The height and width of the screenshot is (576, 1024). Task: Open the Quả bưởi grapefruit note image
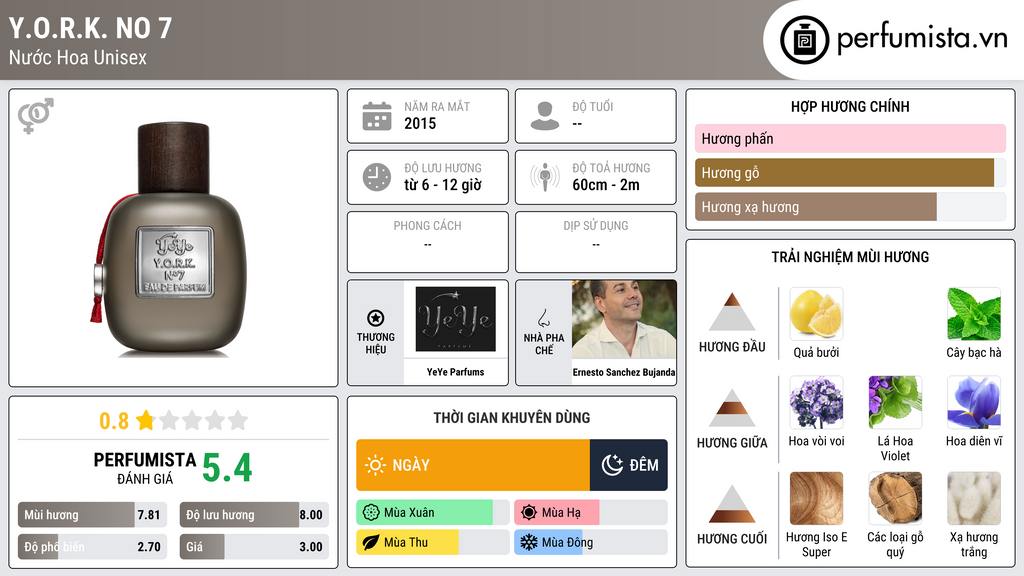point(816,313)
